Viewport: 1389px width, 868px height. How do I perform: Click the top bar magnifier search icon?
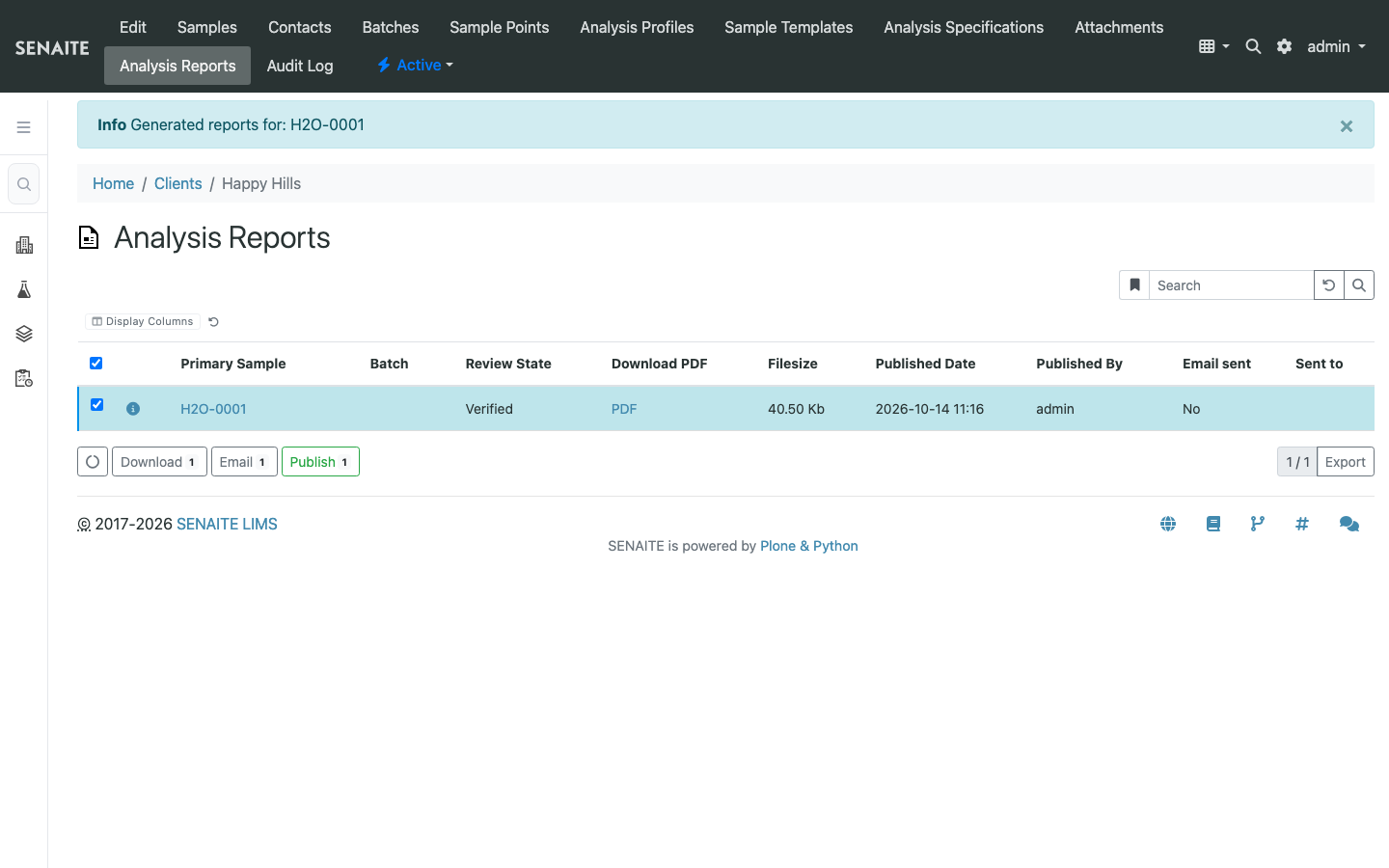pyautogui.click(x=1253, y=46)
